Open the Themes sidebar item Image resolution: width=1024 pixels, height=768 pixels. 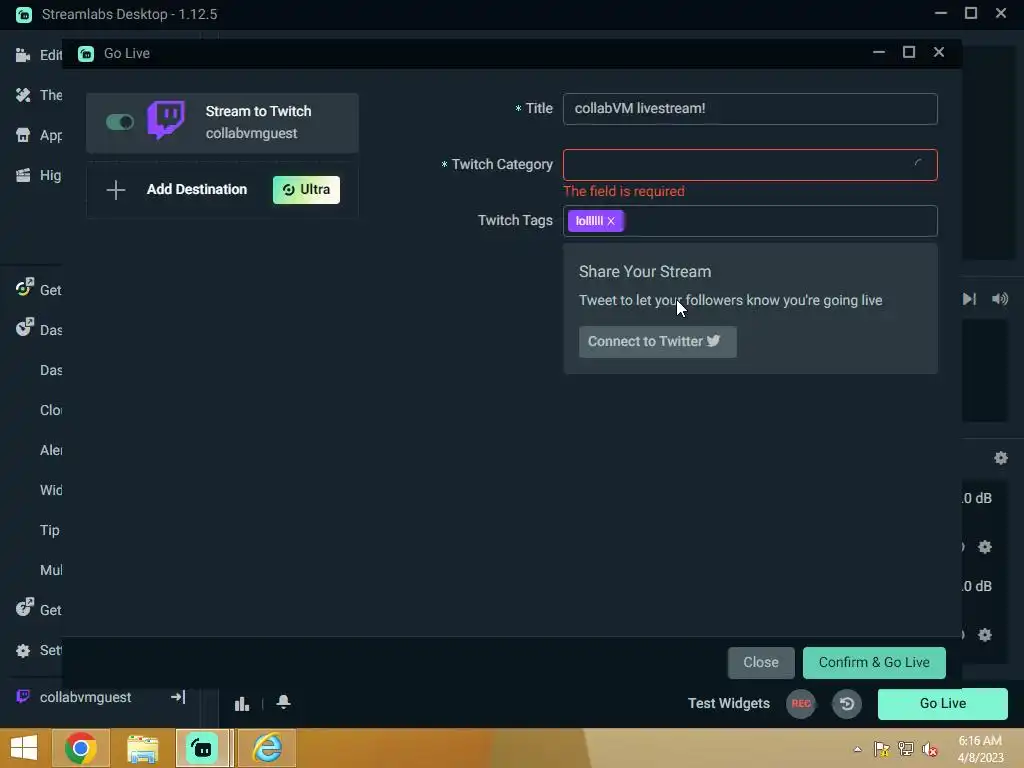coord(39,95)
